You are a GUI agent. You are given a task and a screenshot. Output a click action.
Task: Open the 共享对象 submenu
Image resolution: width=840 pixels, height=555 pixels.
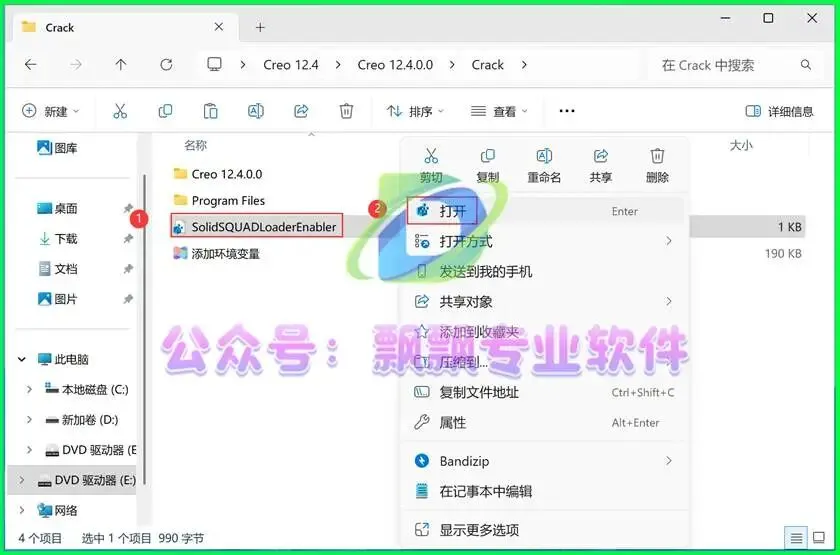544,302
